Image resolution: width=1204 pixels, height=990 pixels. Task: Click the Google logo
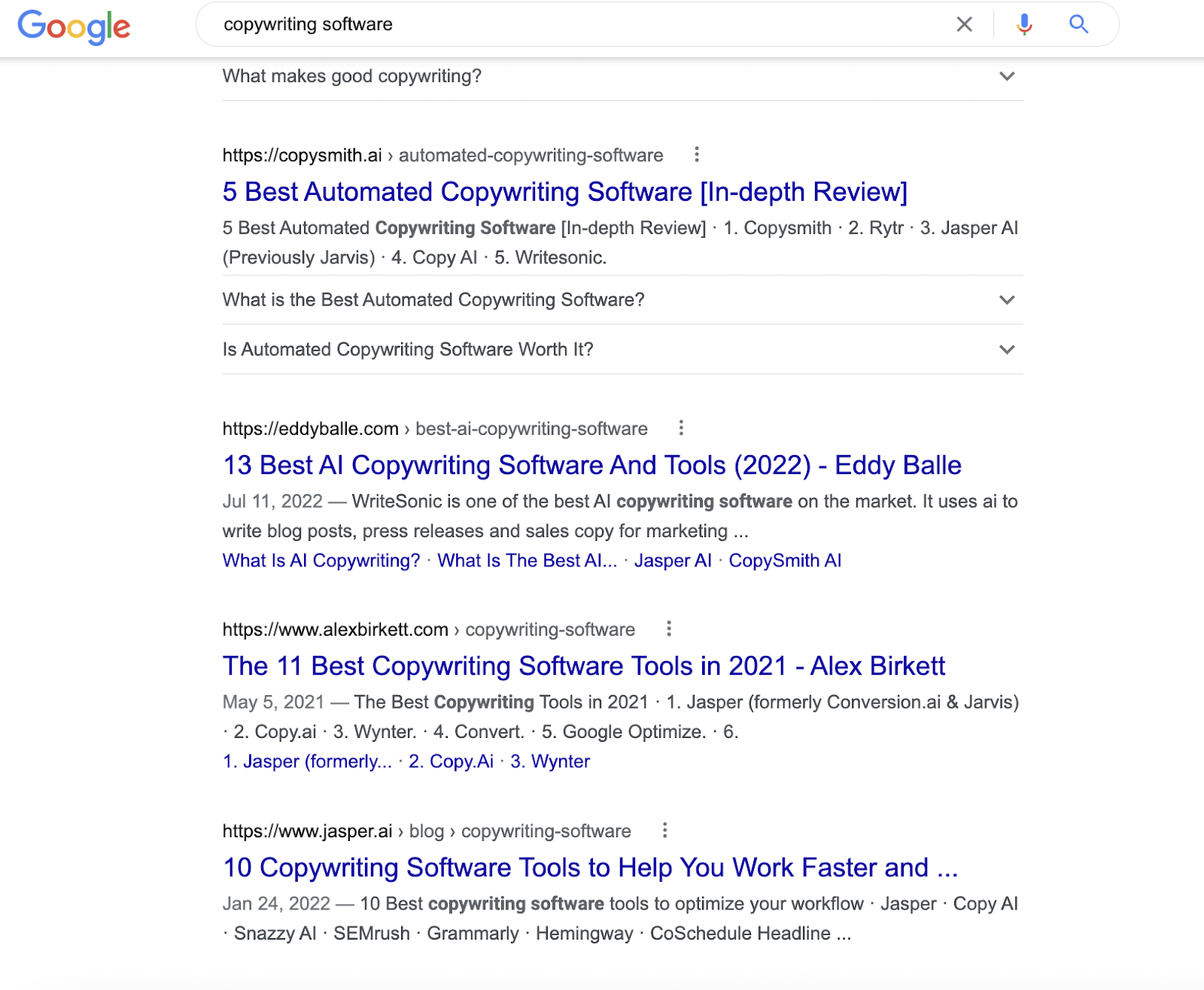pyautogui.click(x=74, y=26)
